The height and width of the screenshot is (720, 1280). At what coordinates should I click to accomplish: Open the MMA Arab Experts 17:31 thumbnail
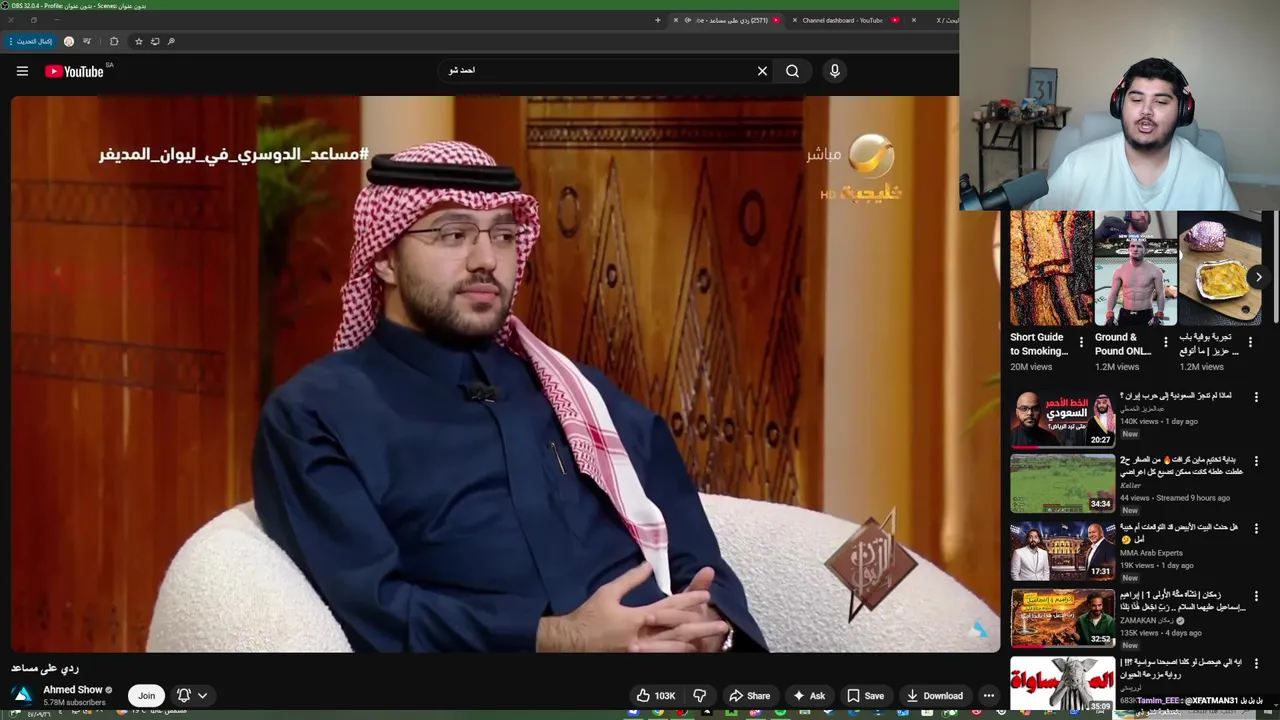coord(1062,551)
